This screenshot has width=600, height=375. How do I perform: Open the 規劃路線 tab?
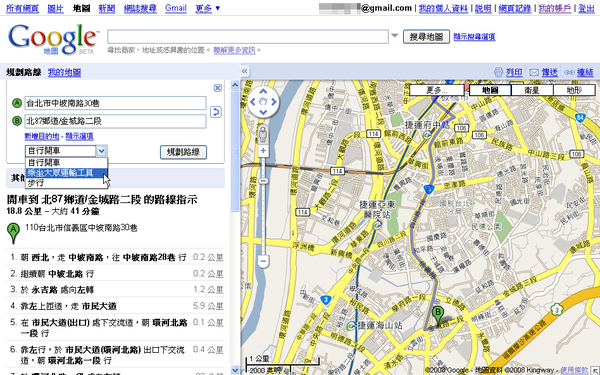tap(24, 72)
